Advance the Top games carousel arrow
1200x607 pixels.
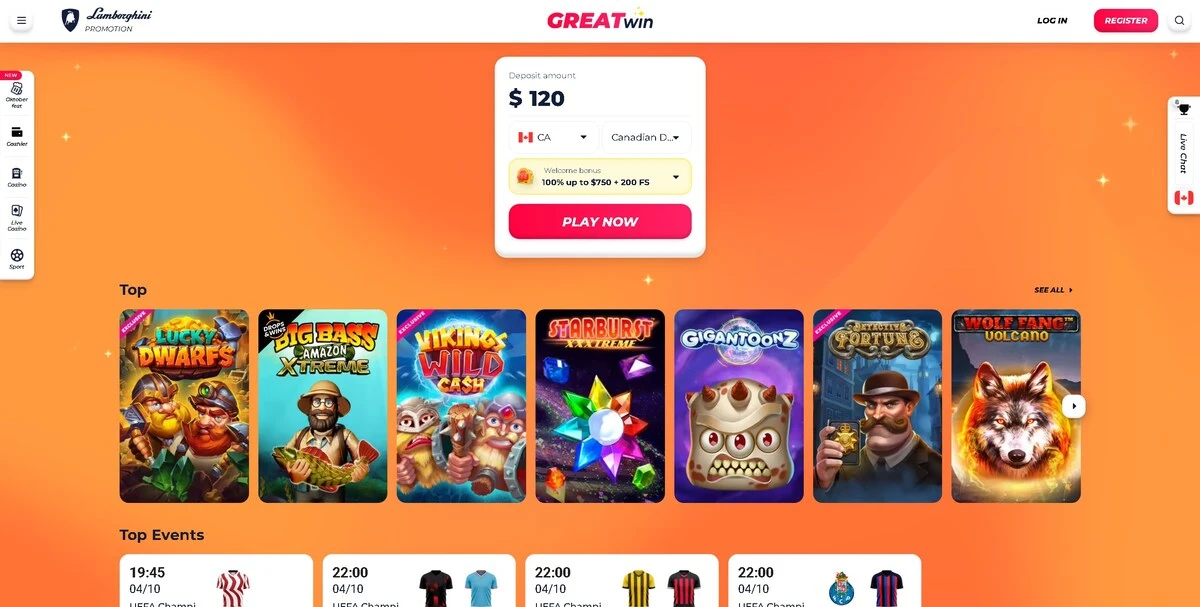coord(1073,405)
